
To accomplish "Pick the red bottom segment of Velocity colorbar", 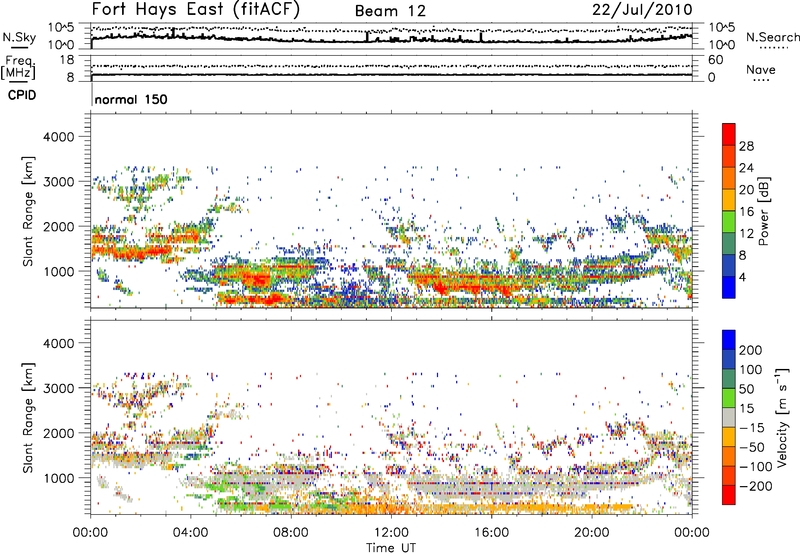I will pyautogui.click(x=729, y=495).
